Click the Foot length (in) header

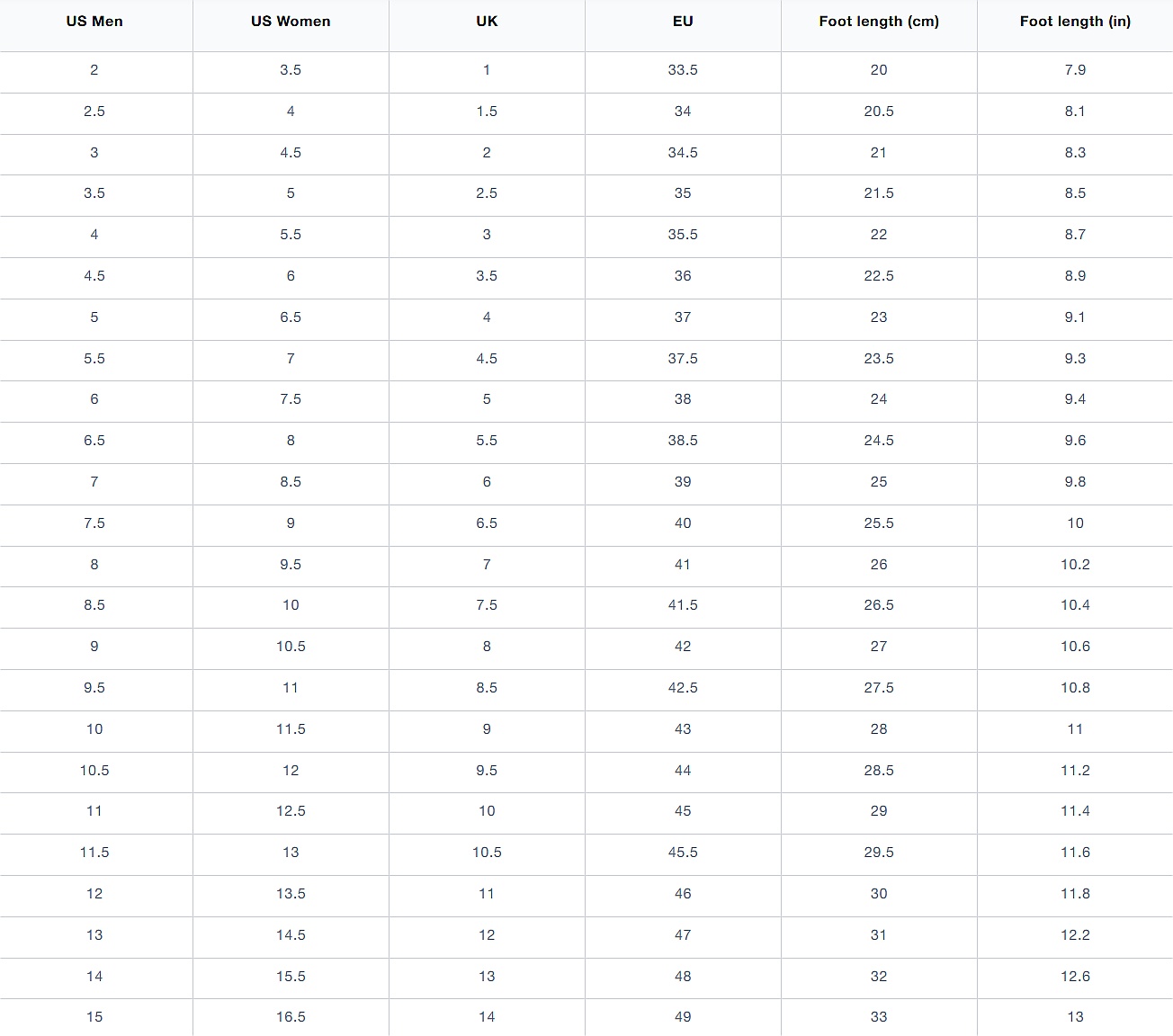[1075, 22]
